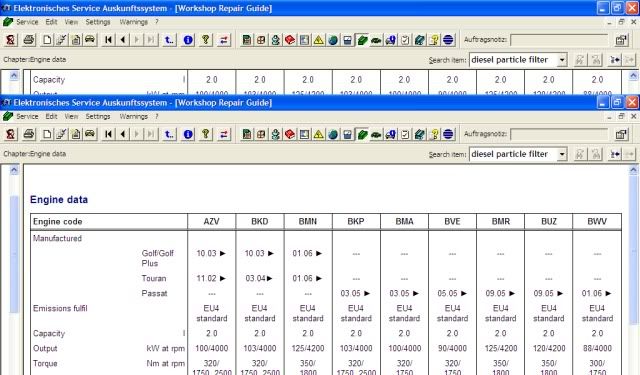Click the print icon in the lower window
640x375 pixels.
pyautogui.click(x=29, y=134)
